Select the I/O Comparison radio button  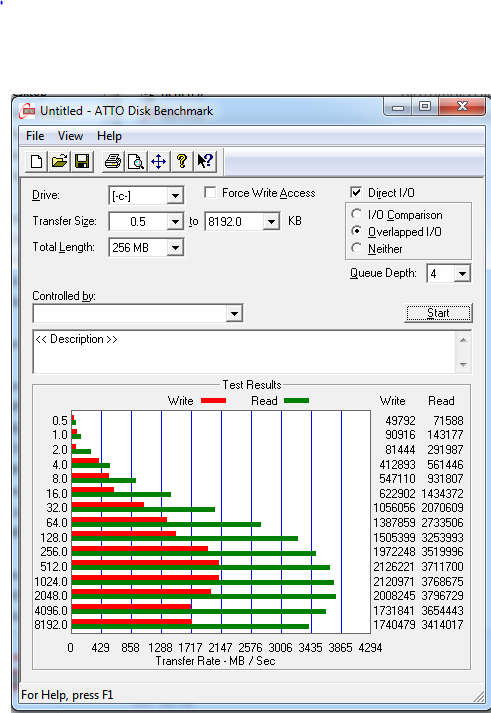357,214
